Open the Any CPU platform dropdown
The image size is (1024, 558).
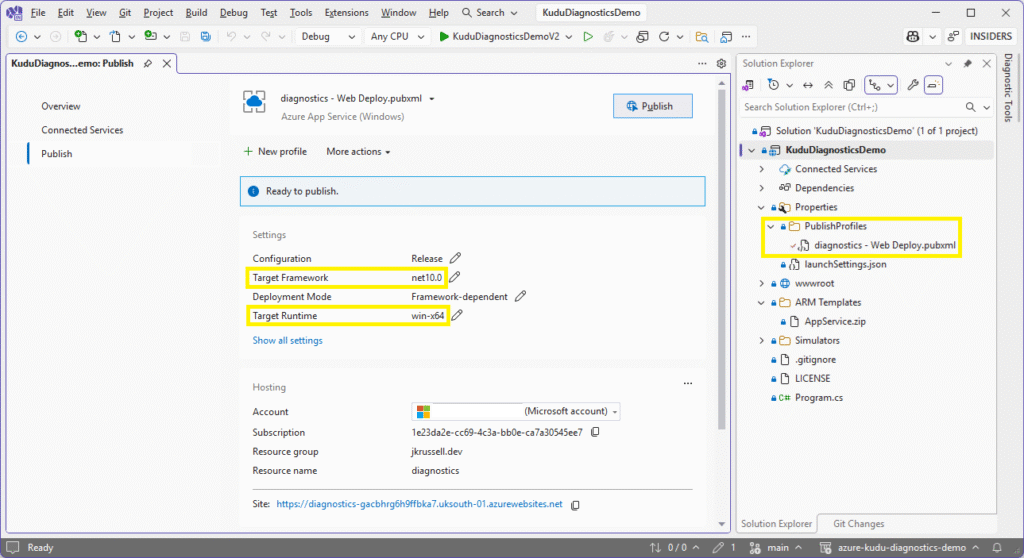point(396,37)
